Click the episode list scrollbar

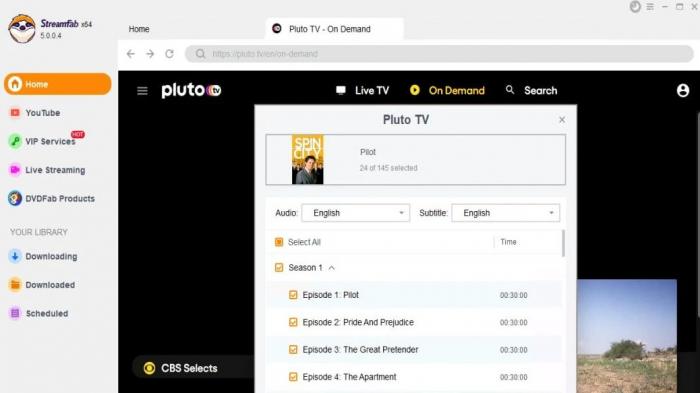563,243
